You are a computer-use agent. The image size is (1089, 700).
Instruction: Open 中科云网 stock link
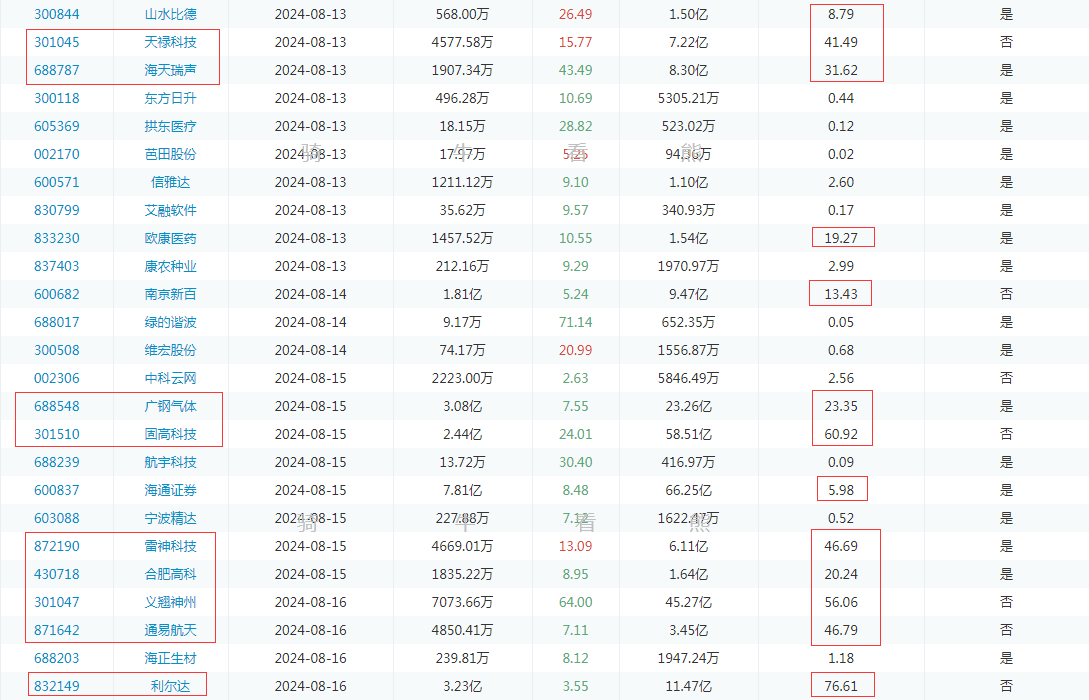pos(170,378)
